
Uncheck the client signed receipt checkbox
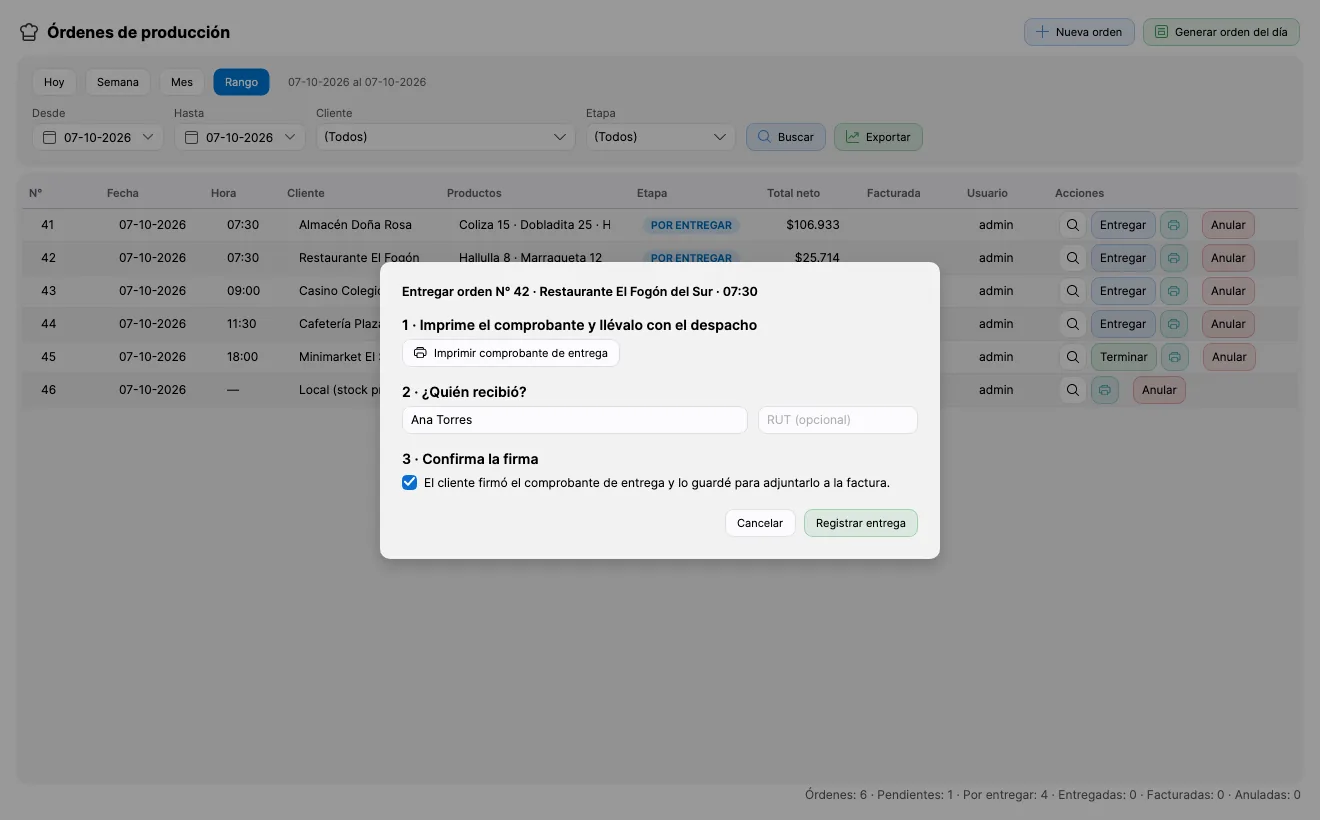[409, 483]
